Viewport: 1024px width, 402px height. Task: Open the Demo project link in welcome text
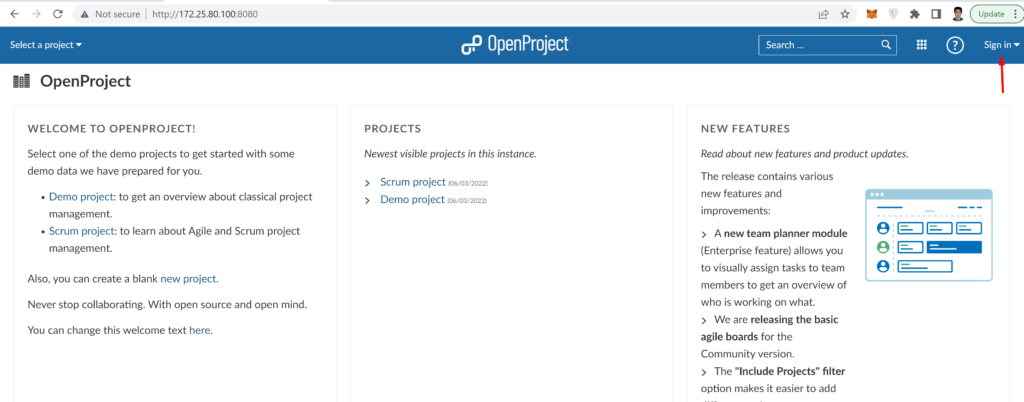pyautogui.click(x=82, y=196)
